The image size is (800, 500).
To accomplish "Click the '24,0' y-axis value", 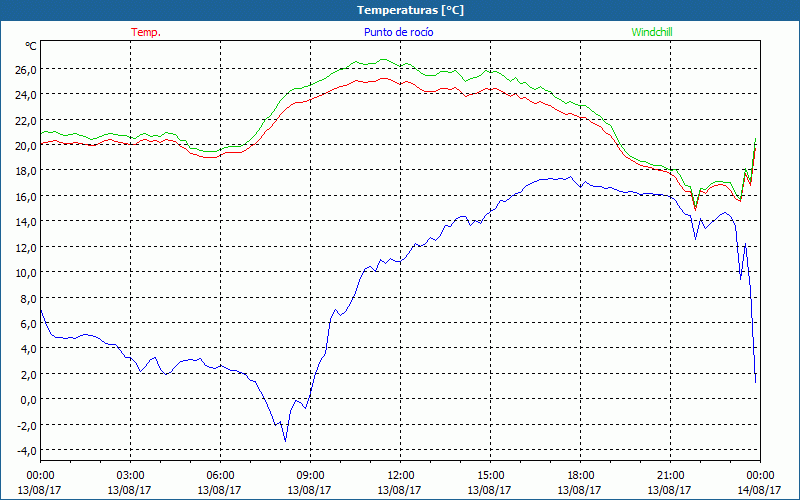I will (26, 95).
